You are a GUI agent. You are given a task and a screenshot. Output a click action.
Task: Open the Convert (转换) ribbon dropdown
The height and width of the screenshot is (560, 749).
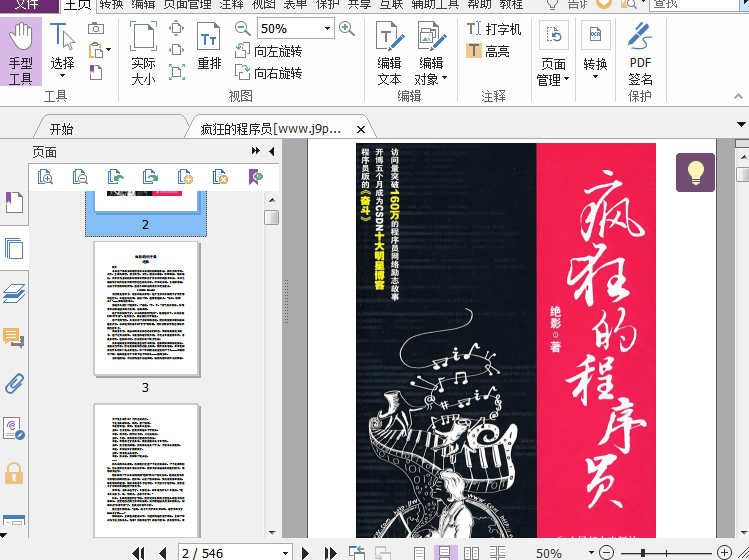click(595, 51)
